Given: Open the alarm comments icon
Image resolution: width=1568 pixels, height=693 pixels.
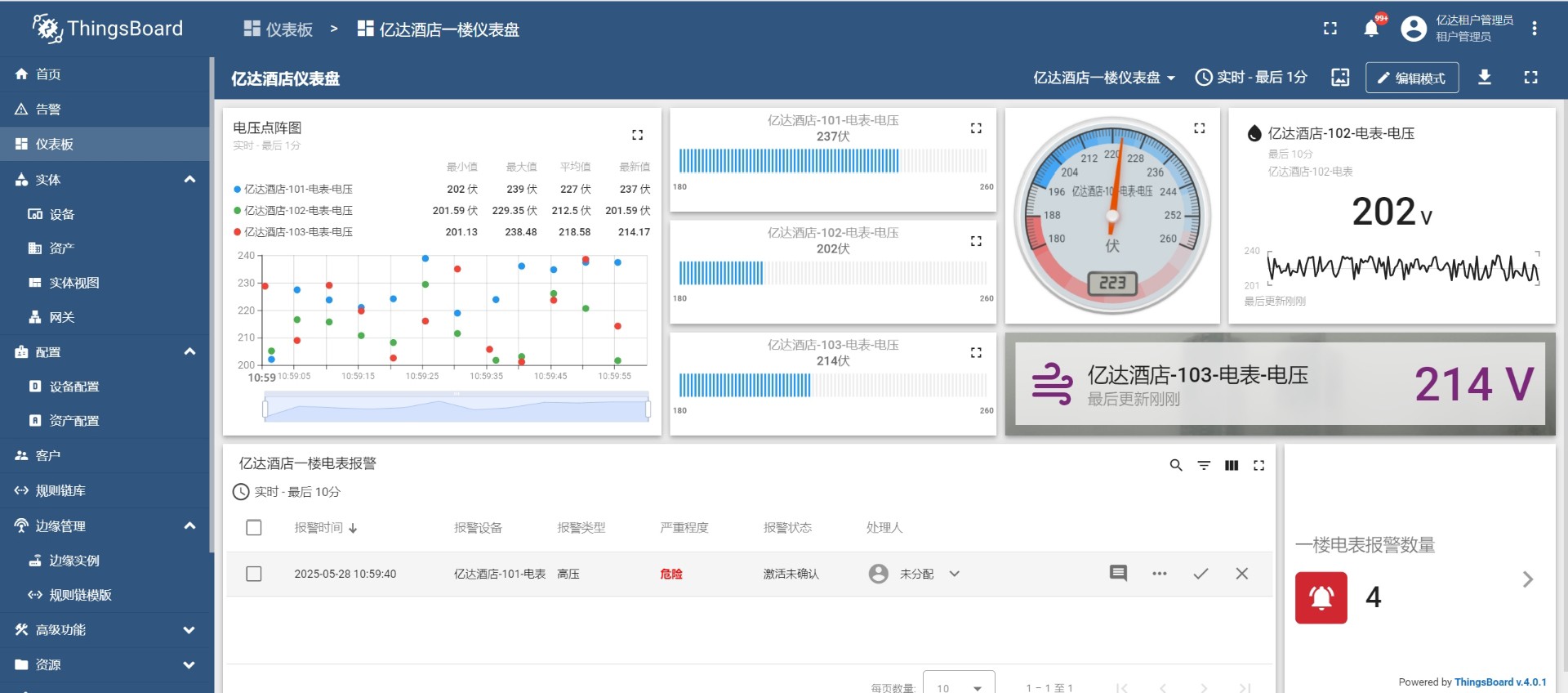Looking at the screenshot, I should point(1118,574).
